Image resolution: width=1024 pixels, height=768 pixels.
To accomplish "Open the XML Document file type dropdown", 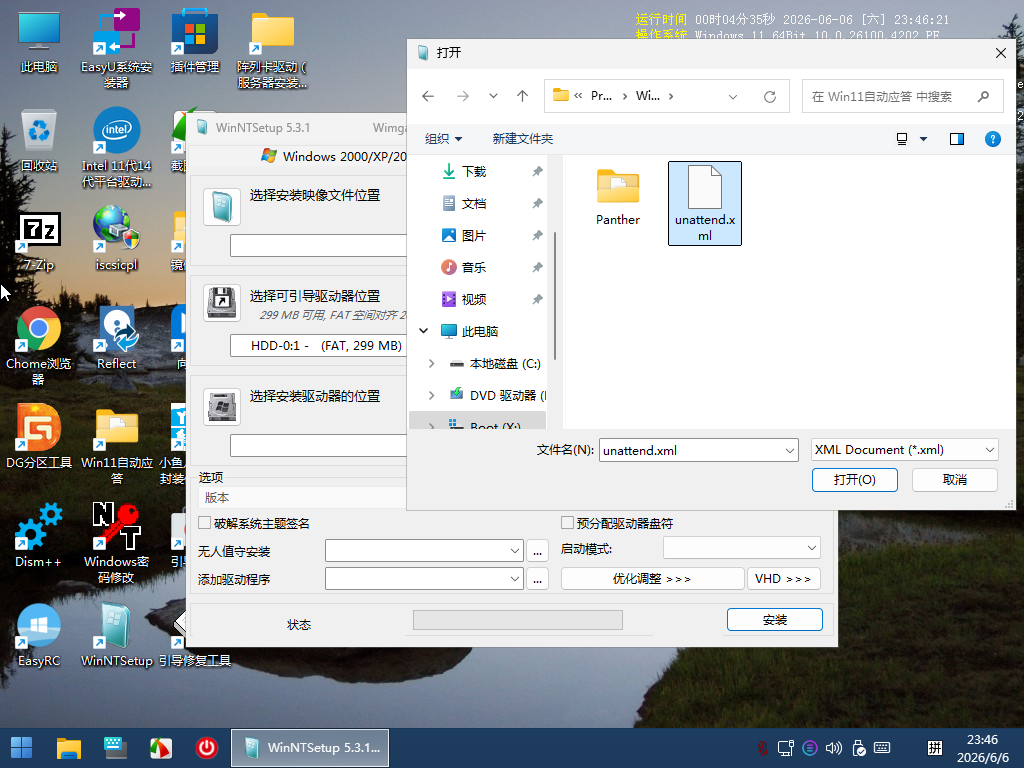I will [x=989, y=449].
